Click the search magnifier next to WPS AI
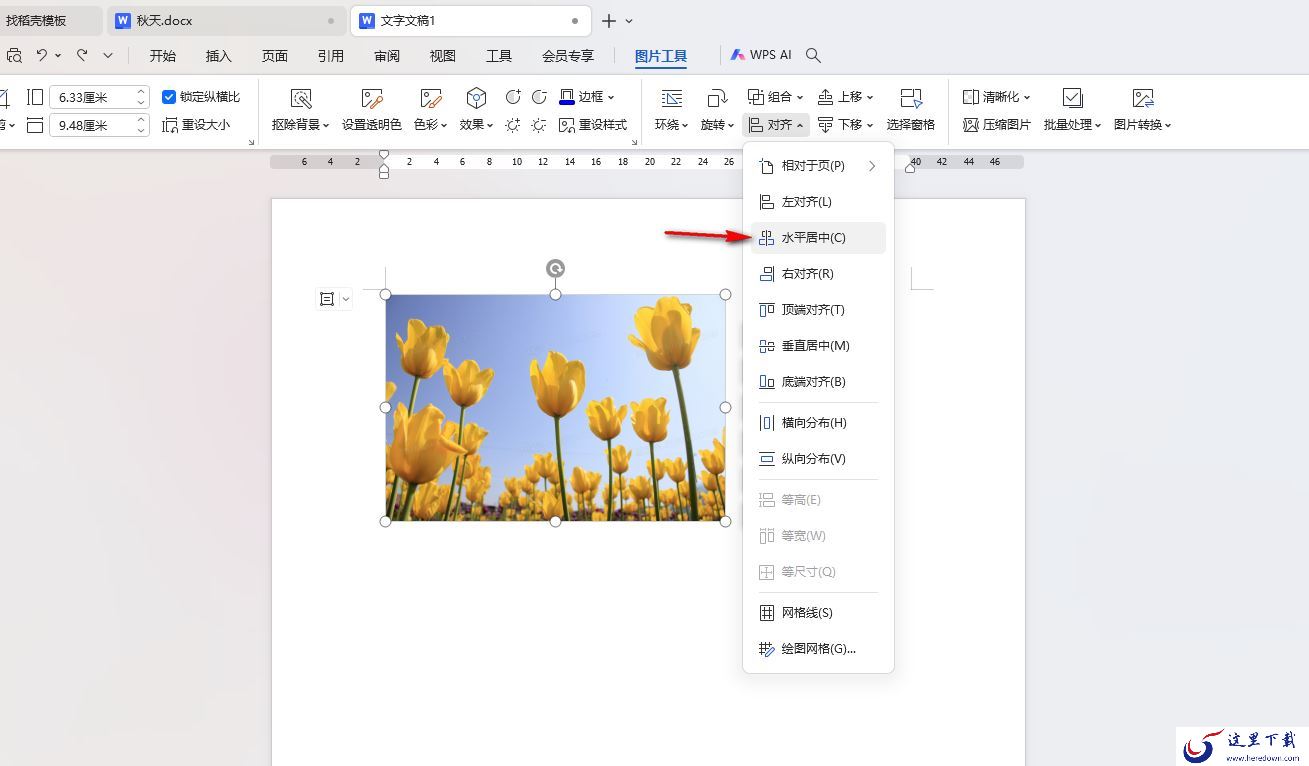 813,55
